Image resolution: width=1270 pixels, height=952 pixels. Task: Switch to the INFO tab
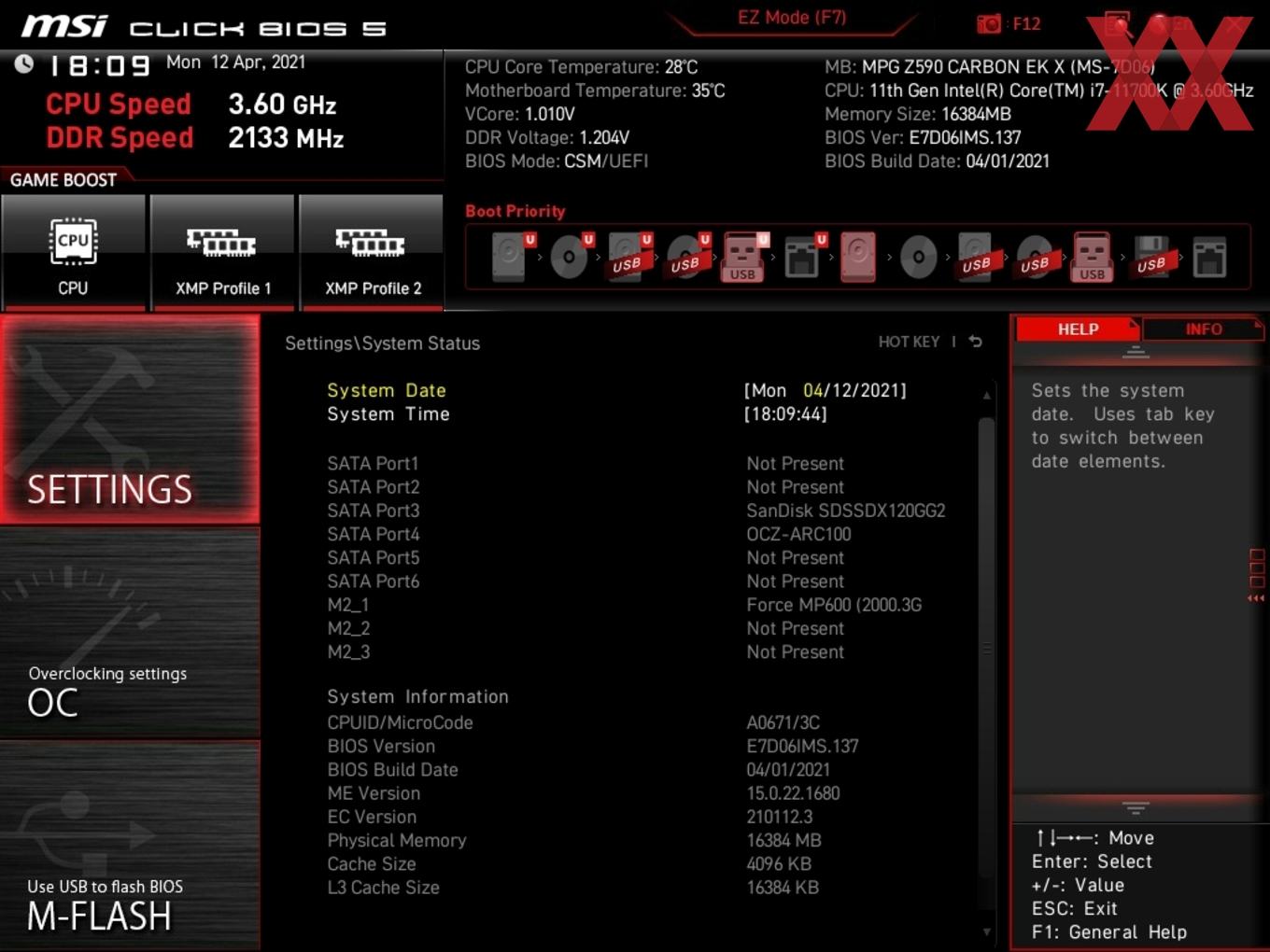(x=1204, y=329)
